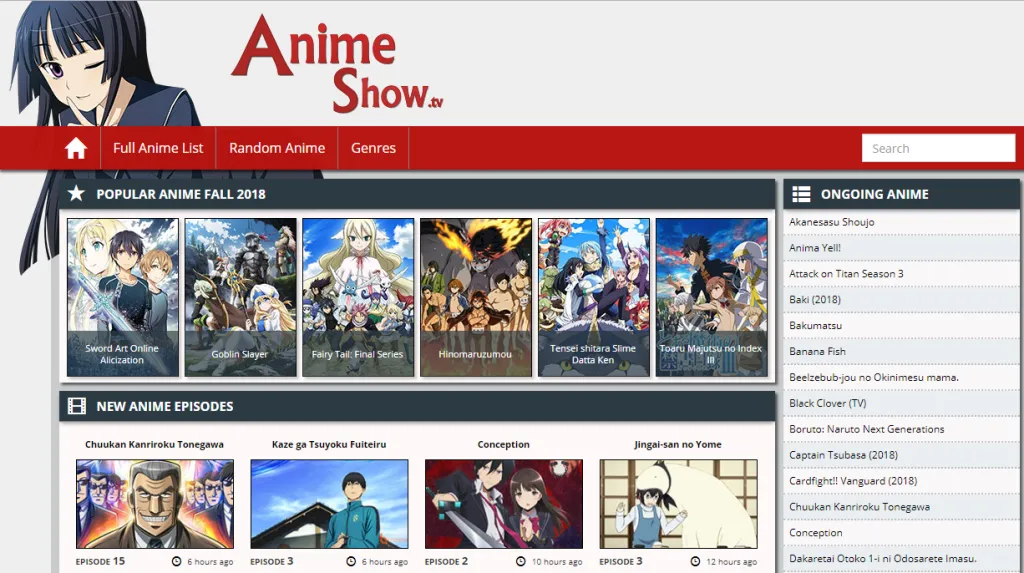Screen dimensions: 1024x573
Task: Open Sword Art Online Alicization poster
Action: point(122,297)
